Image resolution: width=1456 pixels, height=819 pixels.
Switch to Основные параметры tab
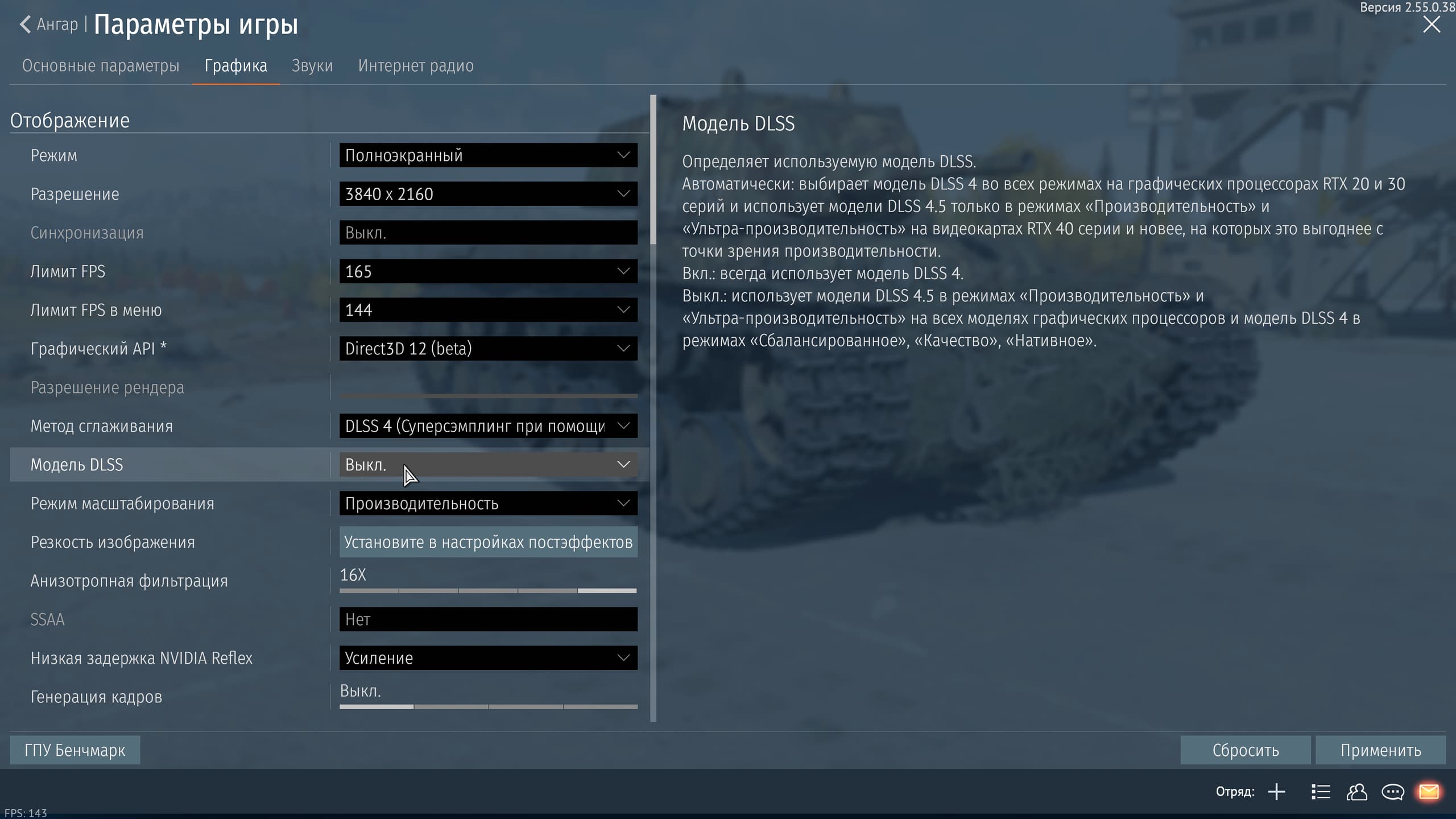[101, 66]
